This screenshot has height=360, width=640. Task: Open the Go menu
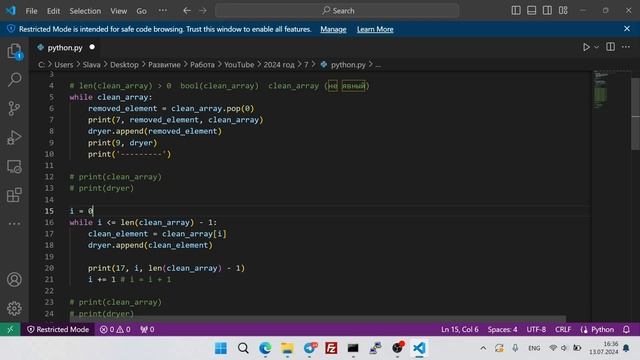pos(141,11)
